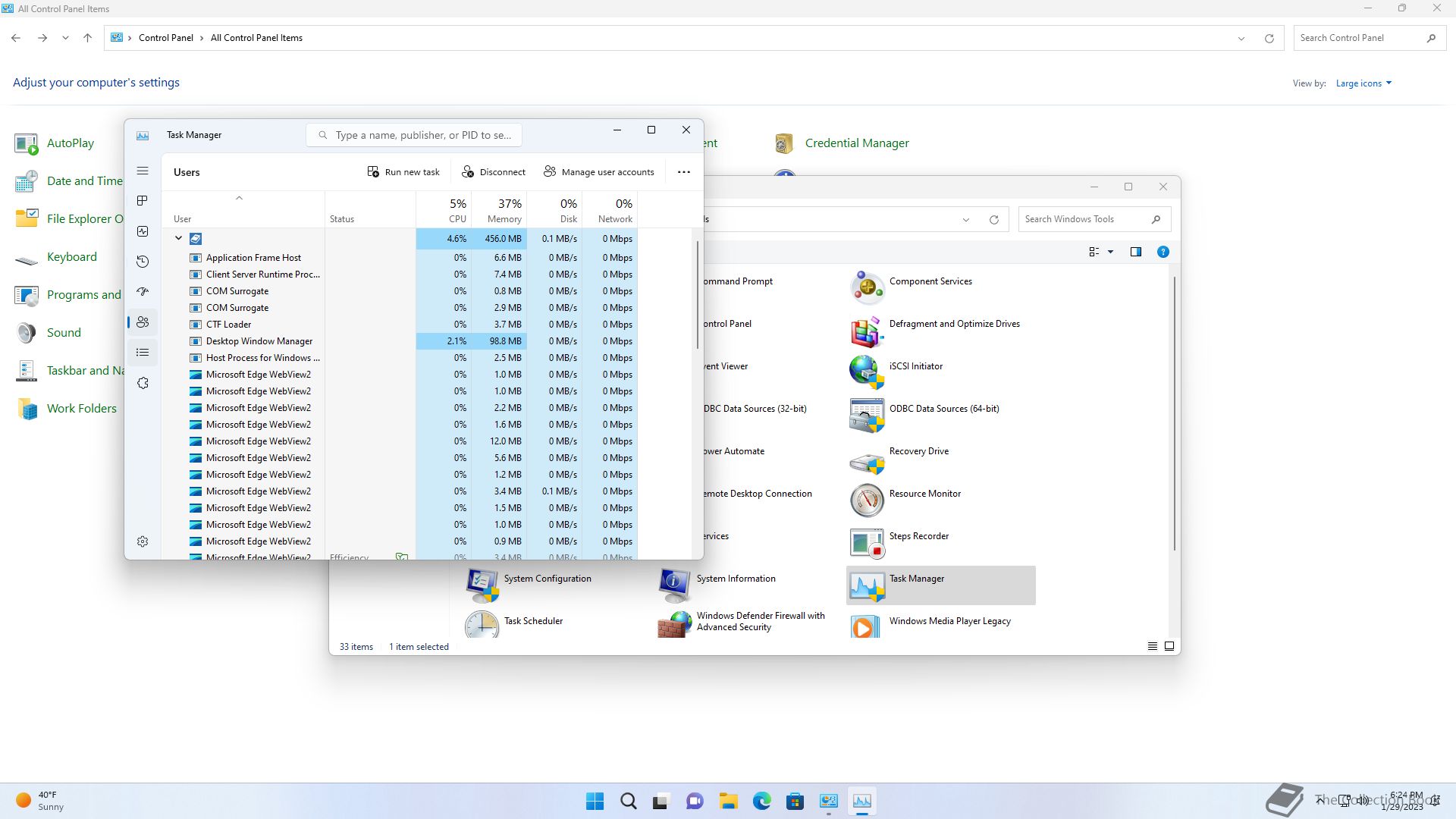1456x819 pixels.
Task: Expand Control Panel address bar history dropdown
Action: point(1241,38)
